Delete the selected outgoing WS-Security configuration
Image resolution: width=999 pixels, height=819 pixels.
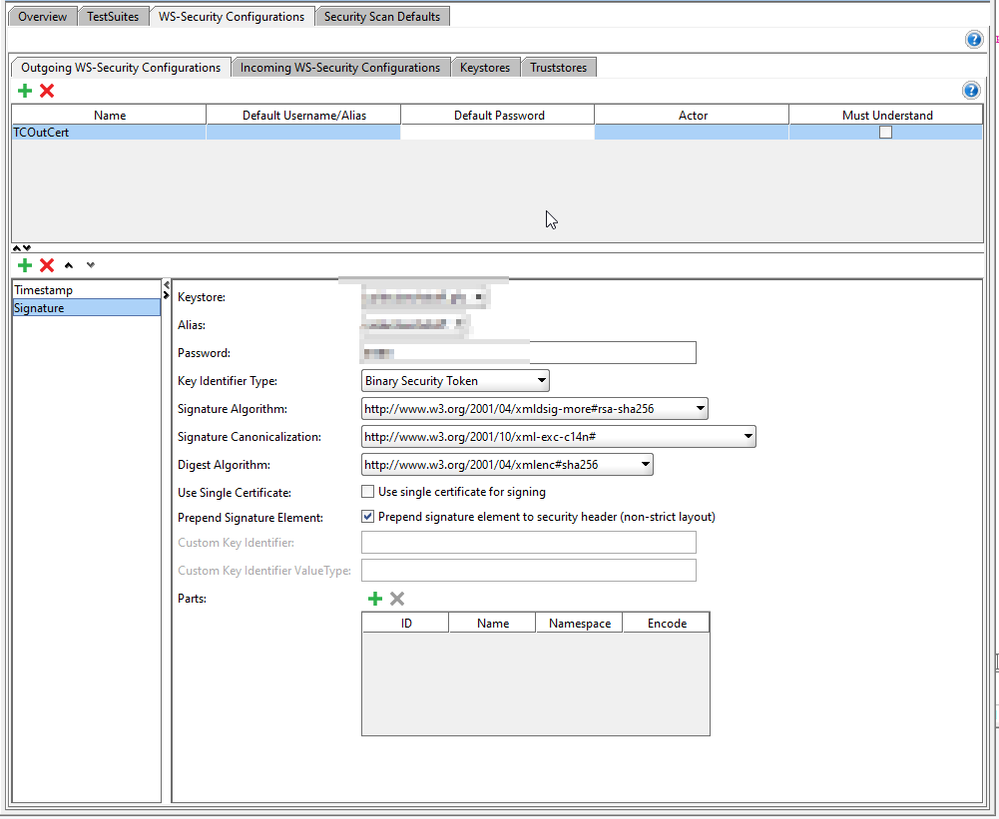[x=46, y=91]
